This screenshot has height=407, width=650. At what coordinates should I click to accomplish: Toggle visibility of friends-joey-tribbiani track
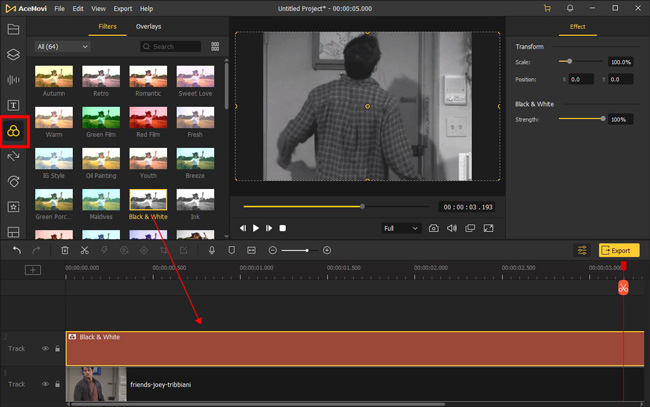click(45, 384)
